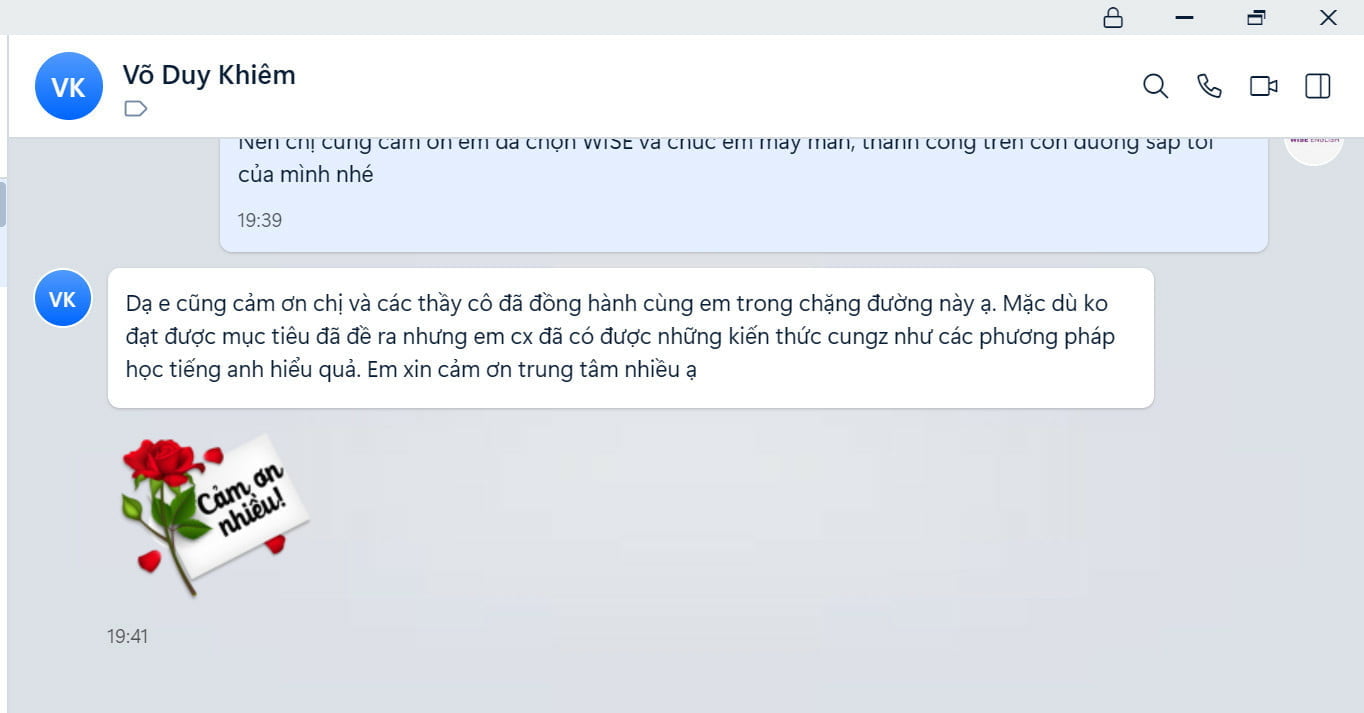Open the message search magnifier icon
The height and width of the screenshot is (713, 1364).
1155,86
